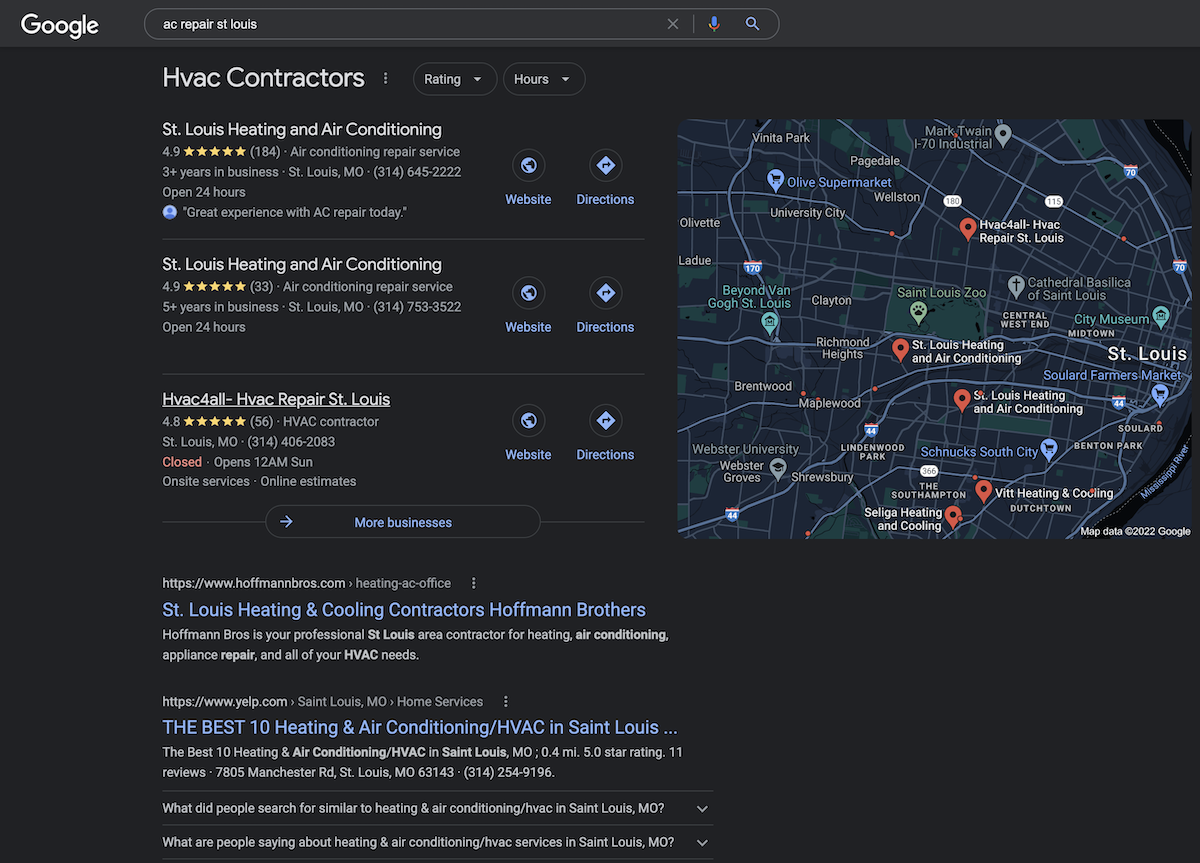The image size is (1200, 863).
Task: Click Website label under first listing's globe
Action: [x=528, y=199]
